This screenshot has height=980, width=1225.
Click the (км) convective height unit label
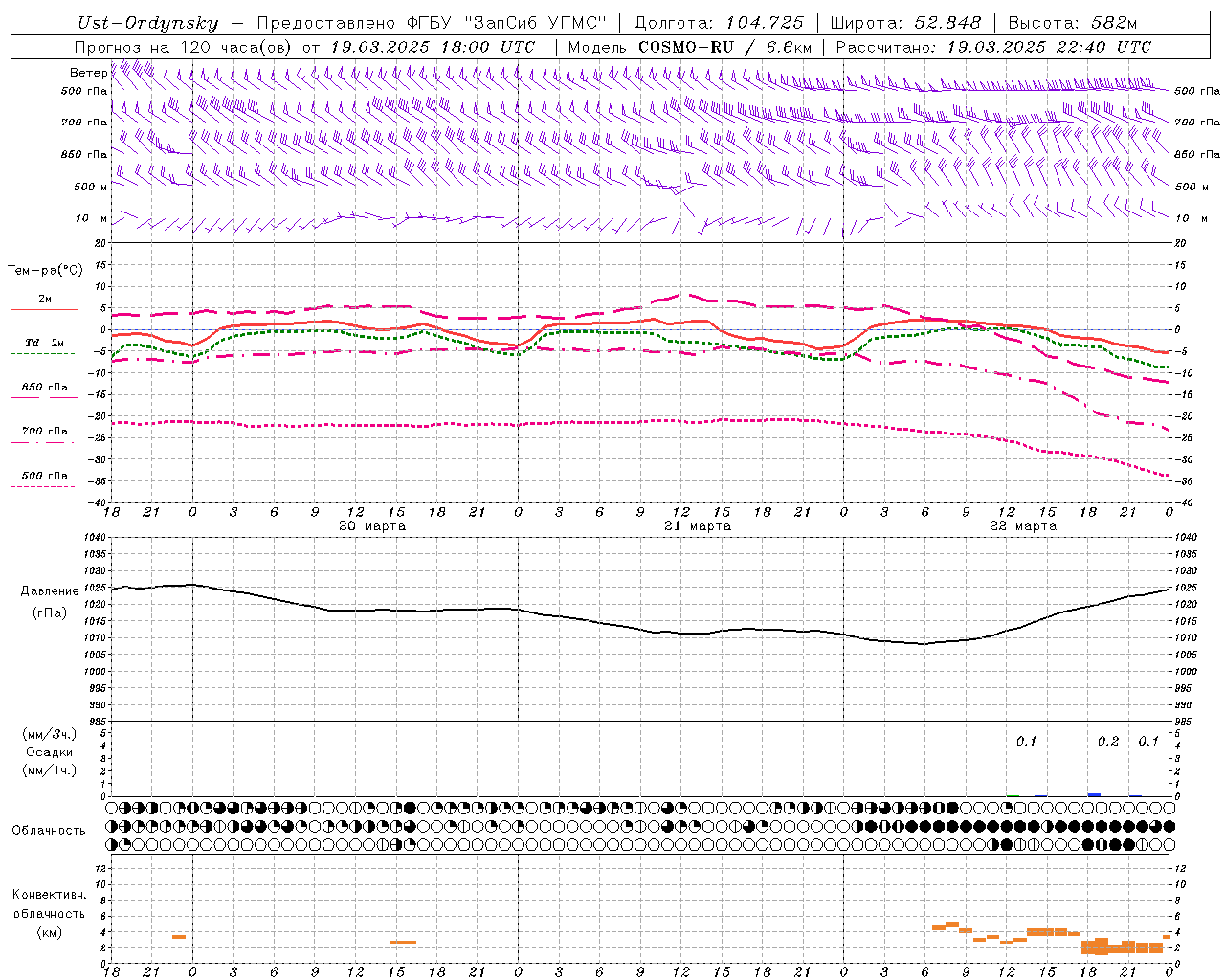point(50,932)
